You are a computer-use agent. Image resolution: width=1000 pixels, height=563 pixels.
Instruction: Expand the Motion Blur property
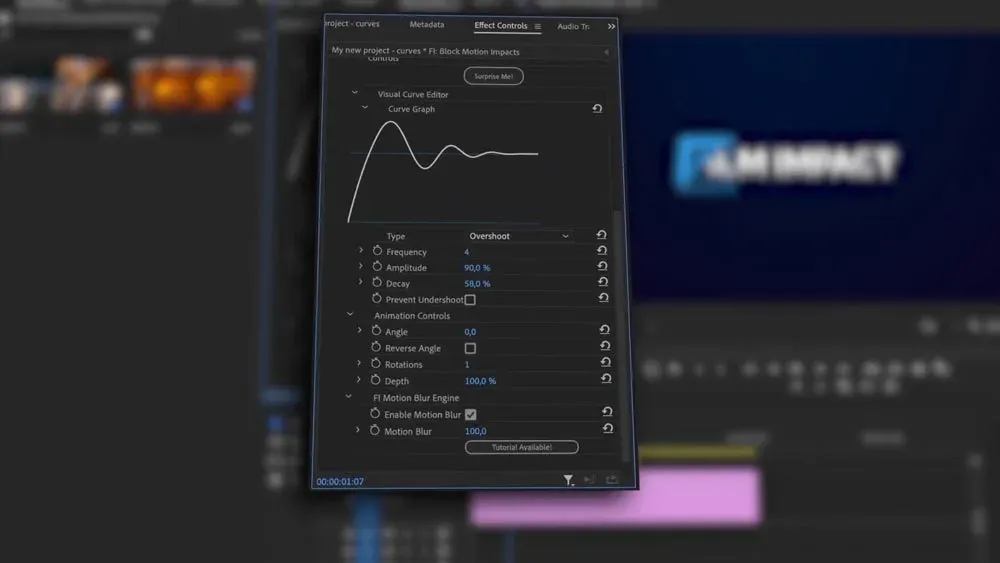[x=358, y=430]
